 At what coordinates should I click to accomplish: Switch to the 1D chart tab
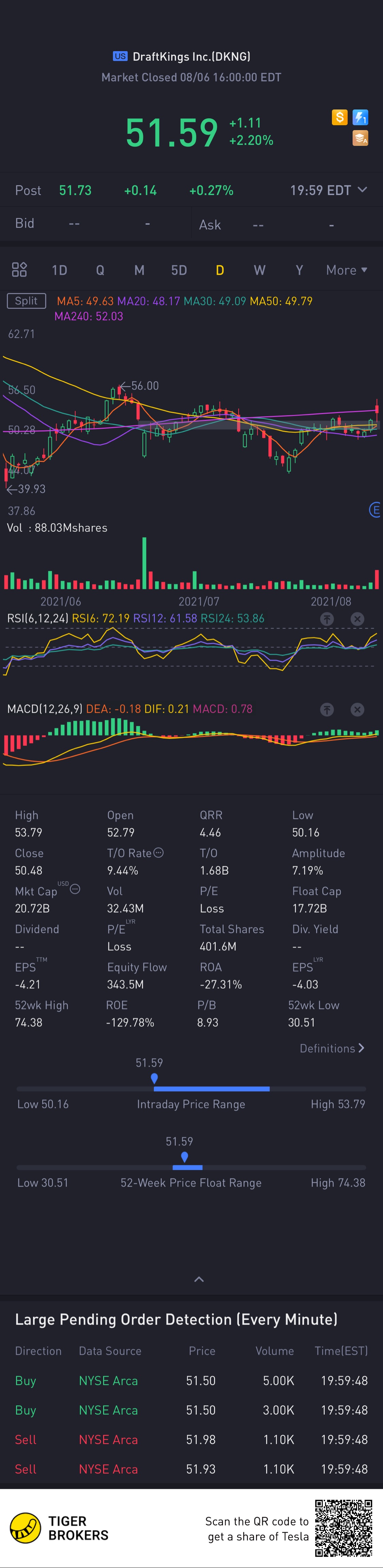[x=60, y=270]
